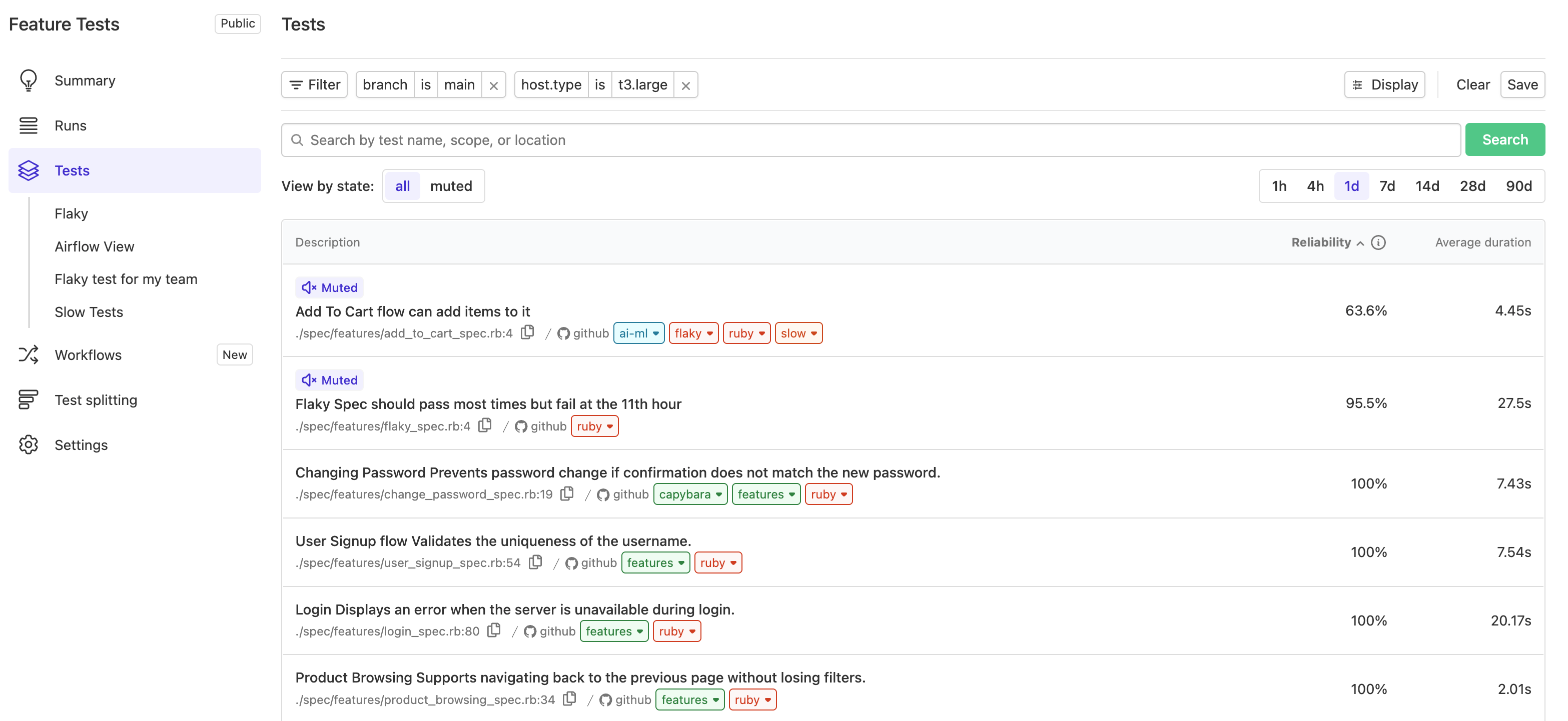Open the flaky tag dropdown

tap(693, 333)
